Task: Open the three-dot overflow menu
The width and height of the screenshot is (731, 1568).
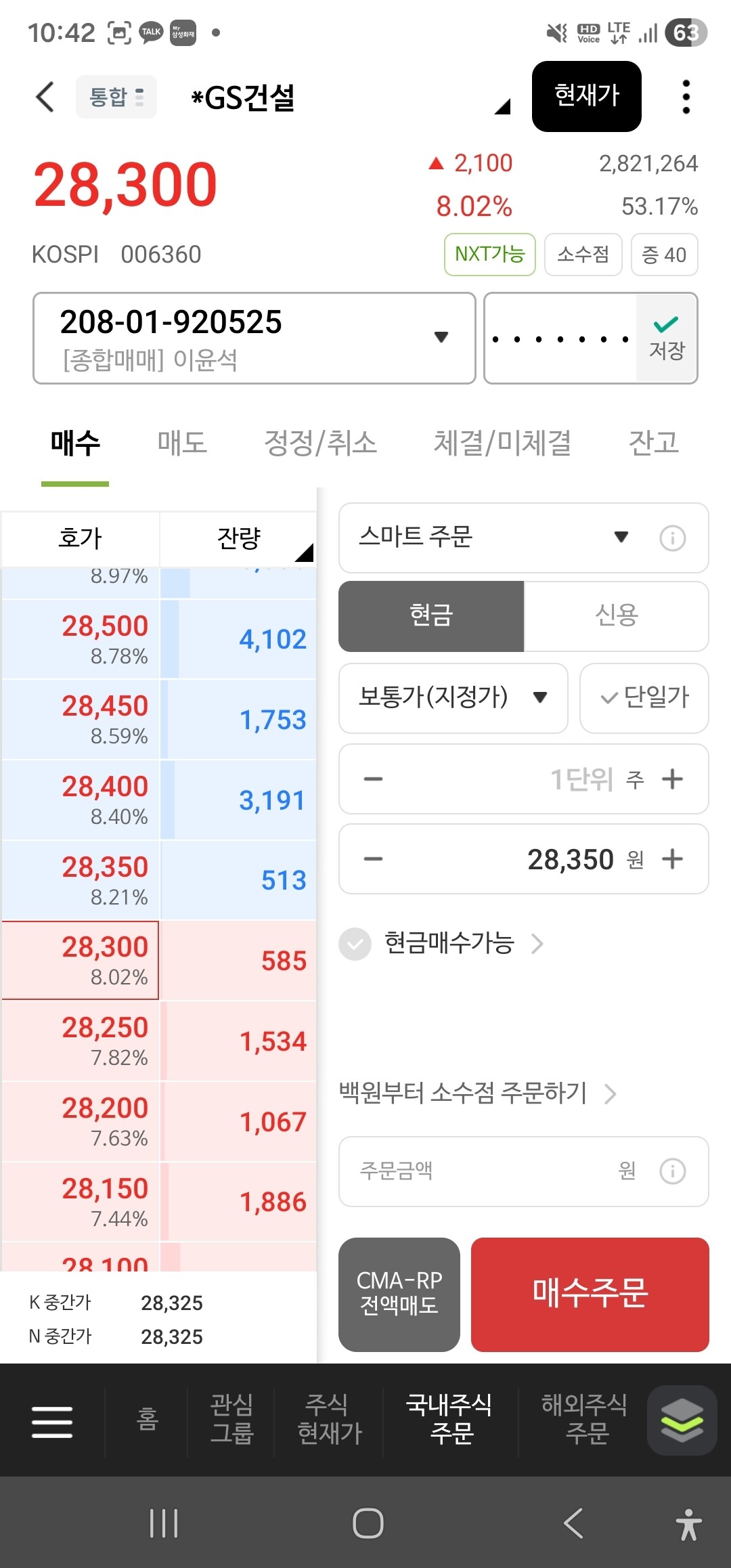Action: tap(686, 97)
